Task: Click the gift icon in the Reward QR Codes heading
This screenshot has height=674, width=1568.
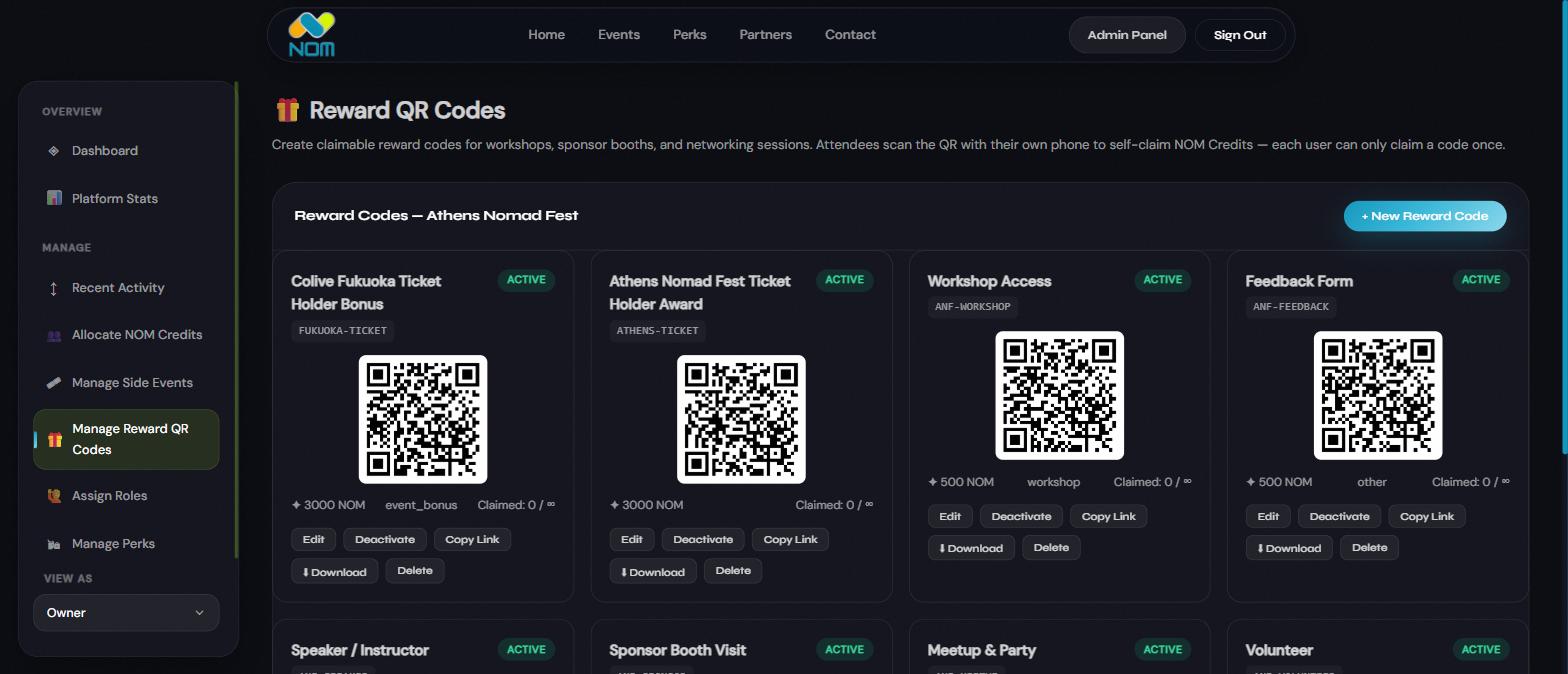Action: [x=288, y=110]
